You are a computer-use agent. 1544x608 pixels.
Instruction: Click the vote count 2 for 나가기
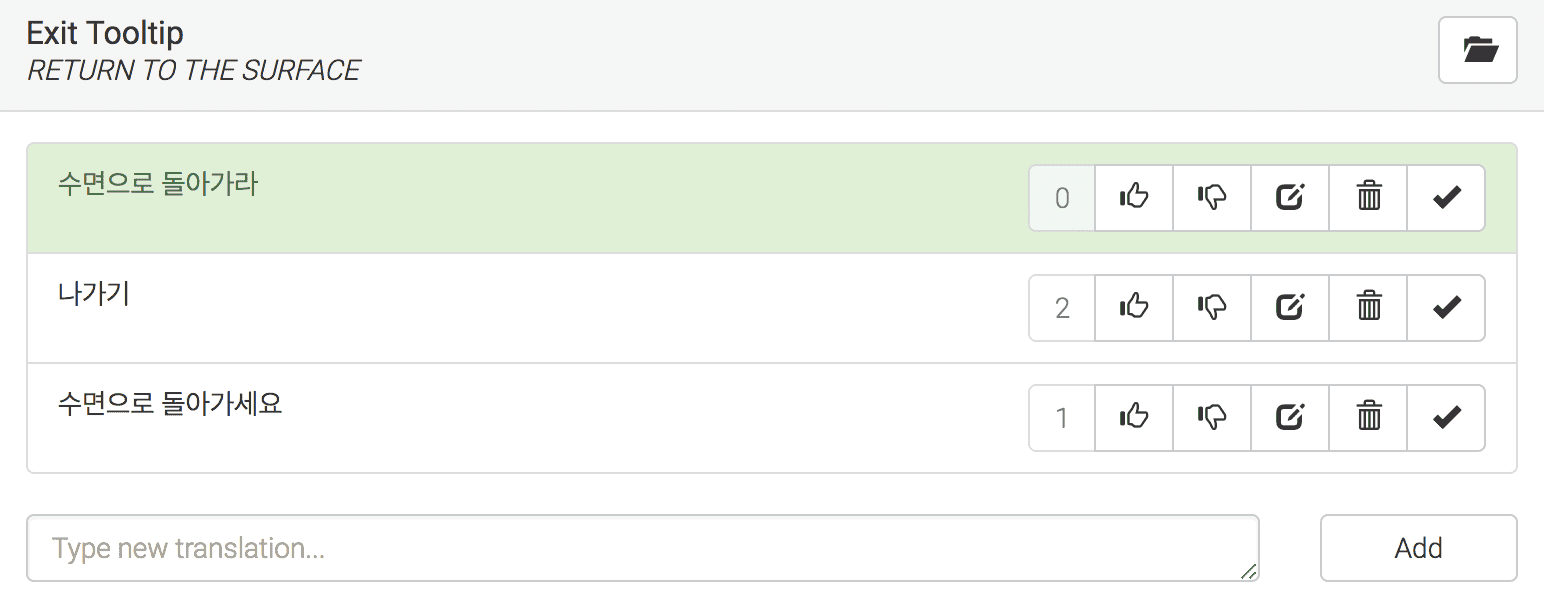click(x=1062, y=308)
